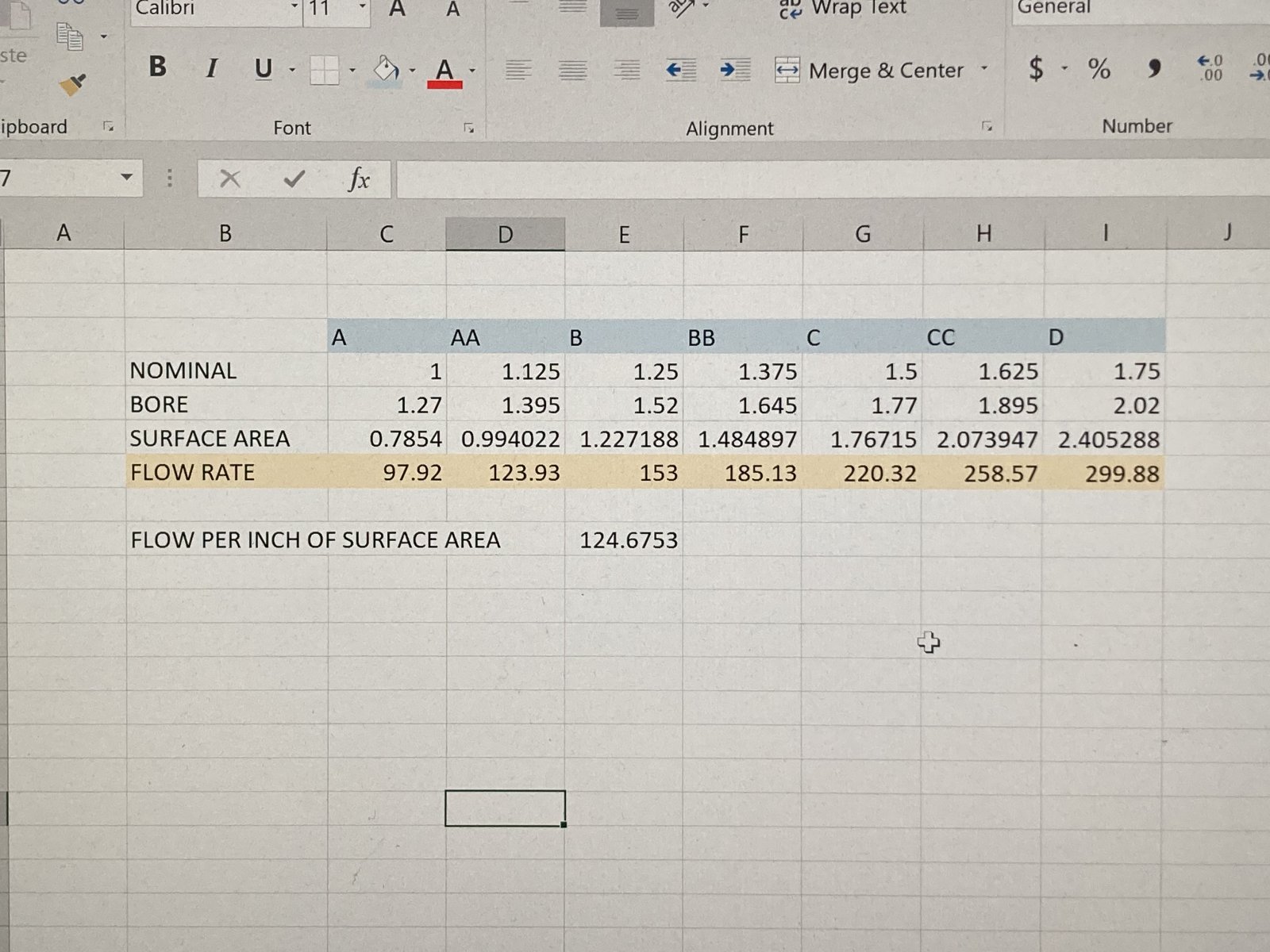The height and width of the screenshot is (952, 1270).
Task: Click the Format Painter brush icon
Action: click(x=73, y=85)
